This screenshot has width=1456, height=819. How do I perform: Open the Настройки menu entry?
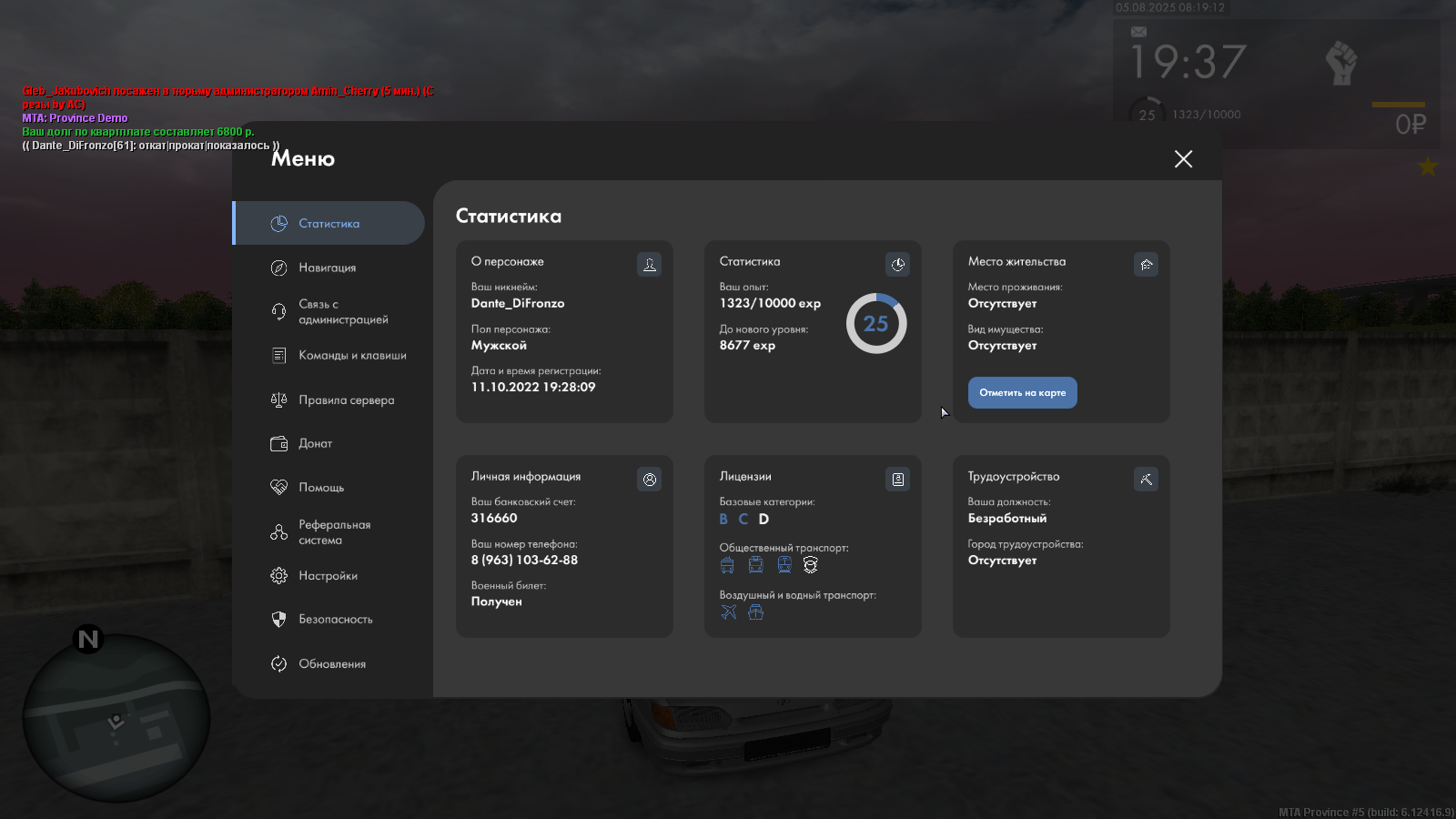click(x=328, y=576)
